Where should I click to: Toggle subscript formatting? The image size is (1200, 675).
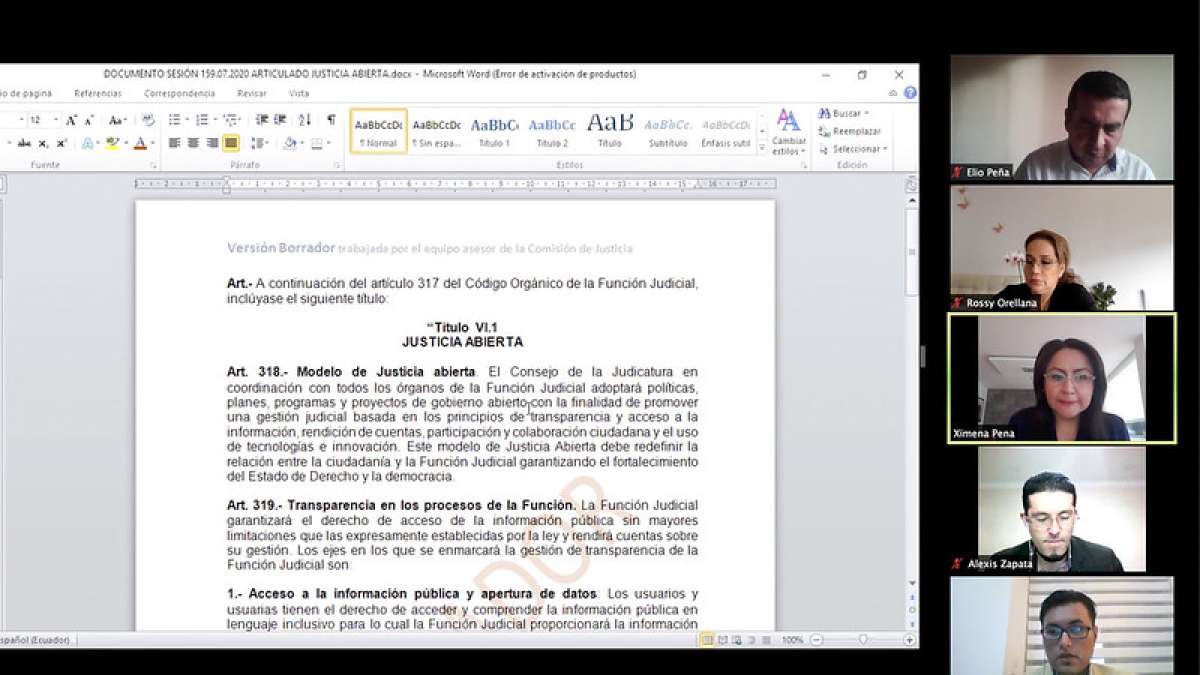coord(43,143)
